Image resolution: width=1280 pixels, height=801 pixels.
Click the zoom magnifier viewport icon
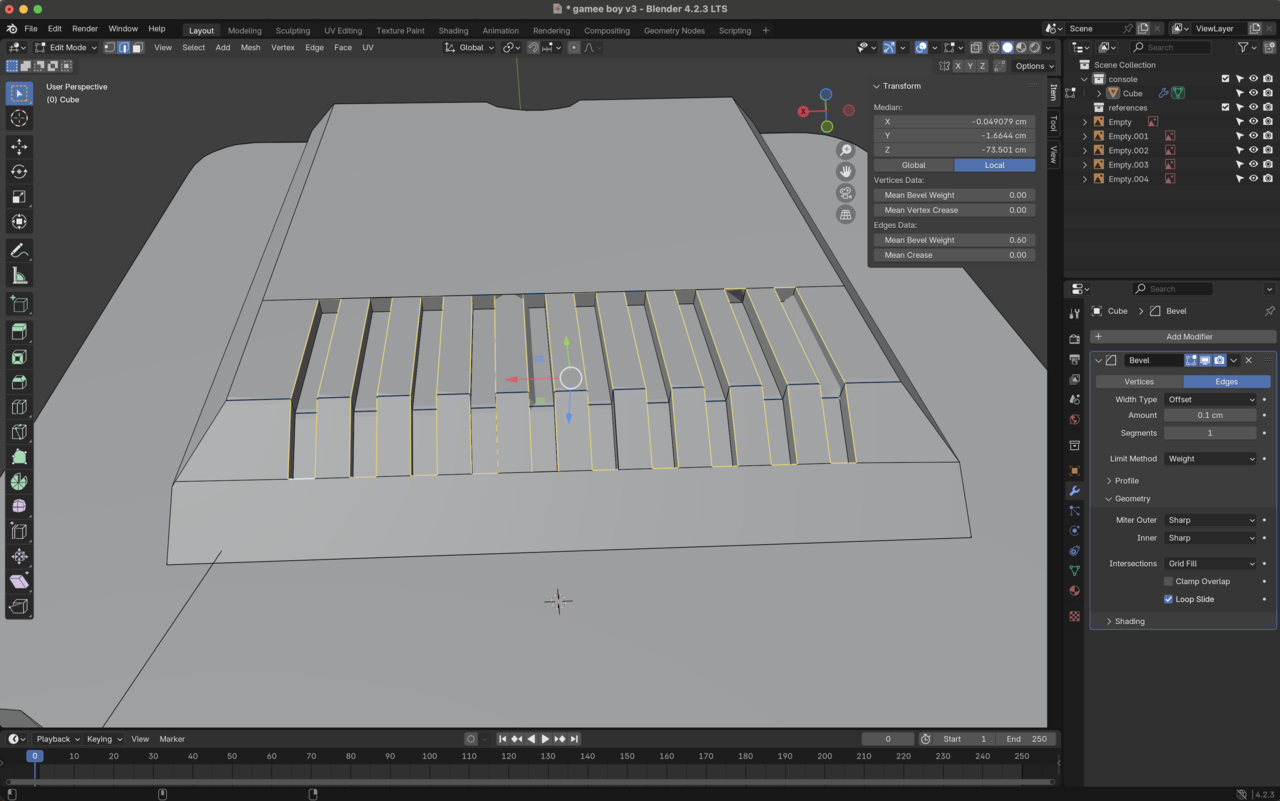pyautogui.click(x=846, y=150)
